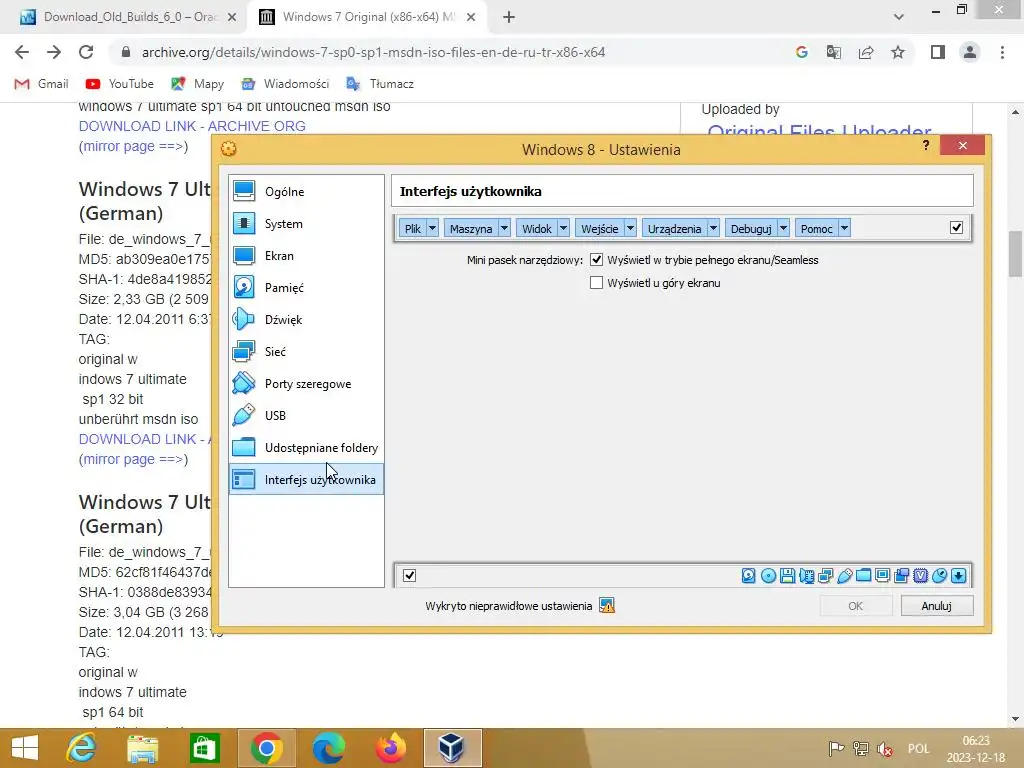Image resolution: width=1024 pixels, height=768 pixels.
Task: Open the Dźwięk audio settings category
Action: 306,319
